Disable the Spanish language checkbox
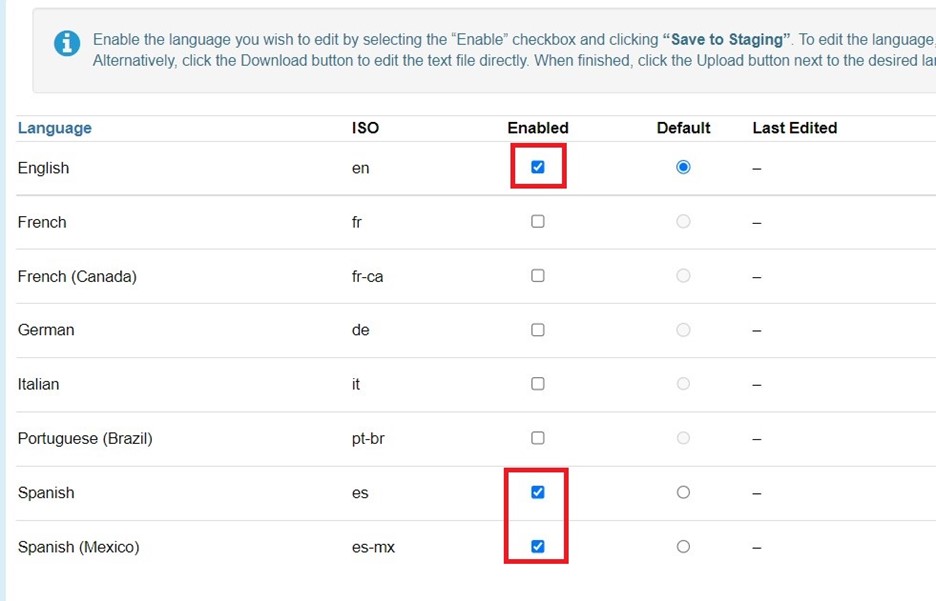 click(x=538, y=492)
